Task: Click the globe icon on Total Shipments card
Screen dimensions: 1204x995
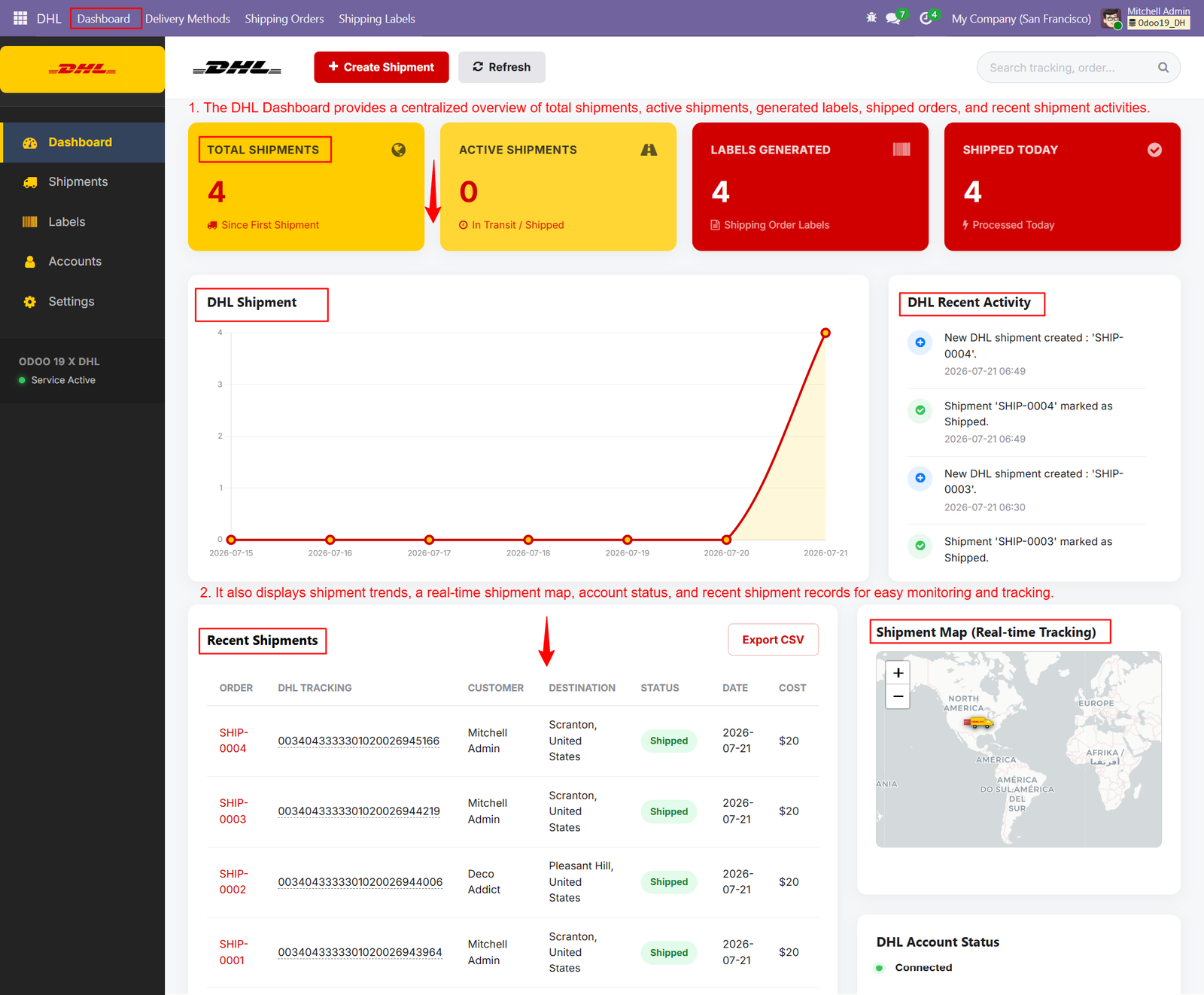Action: click(399, 150)
